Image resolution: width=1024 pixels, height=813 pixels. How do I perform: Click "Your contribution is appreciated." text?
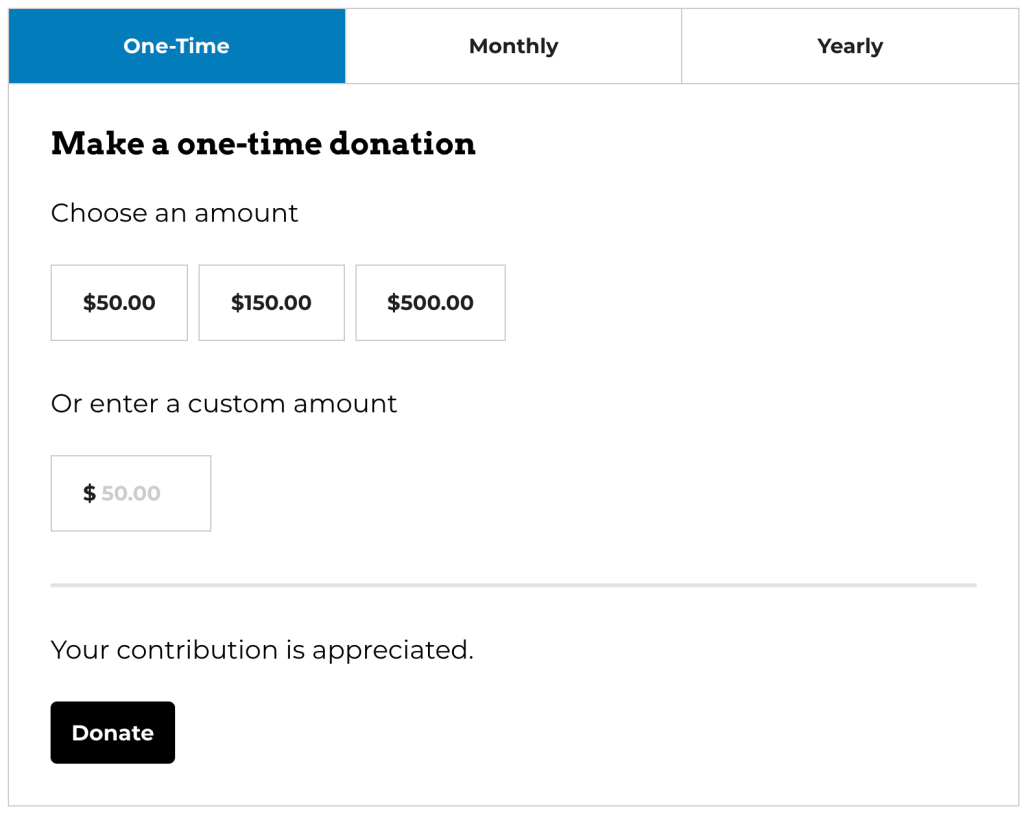pyautogui.click(x=262, y=650)
